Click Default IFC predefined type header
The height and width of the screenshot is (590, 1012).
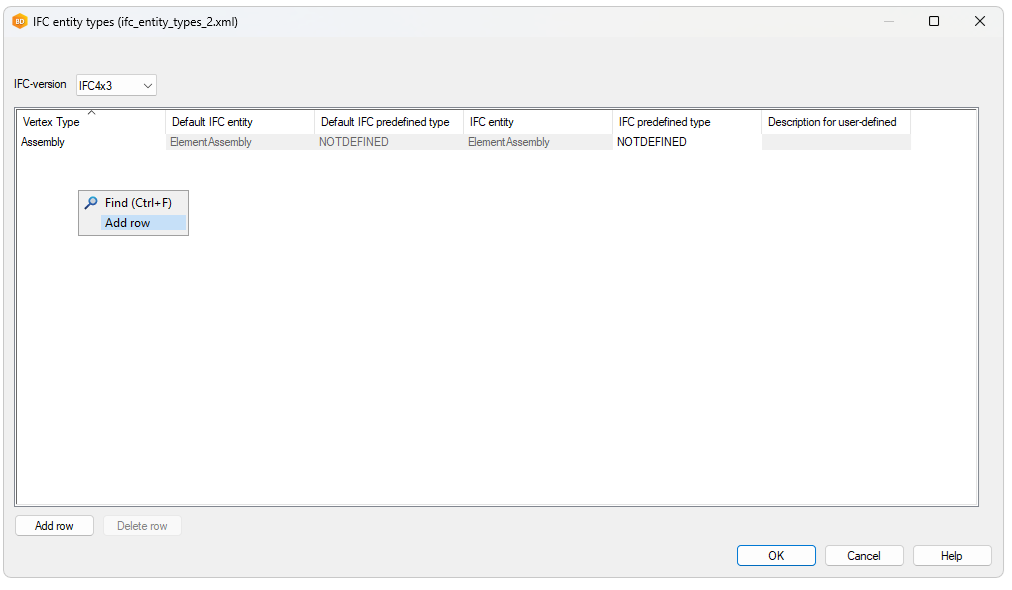click(x=385, y=122)
